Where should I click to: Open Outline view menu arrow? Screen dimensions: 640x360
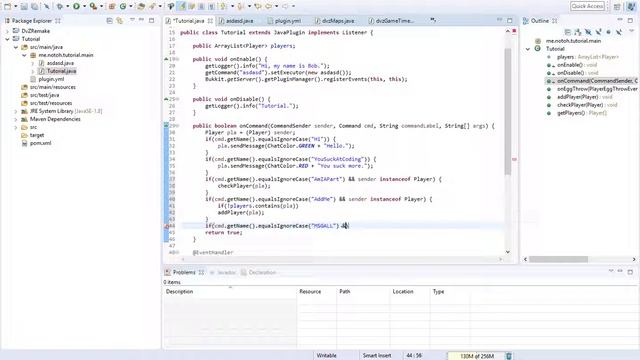click(631, 31)
